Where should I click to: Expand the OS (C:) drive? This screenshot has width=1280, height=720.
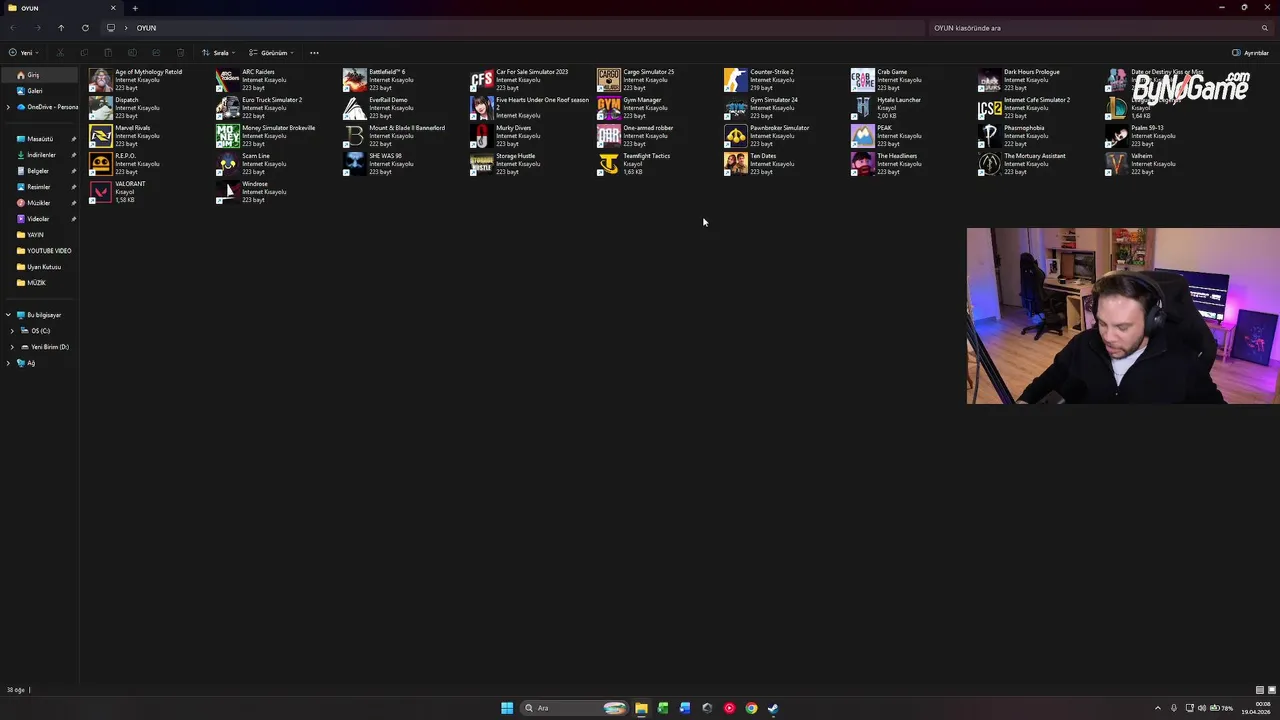(12, 331)
